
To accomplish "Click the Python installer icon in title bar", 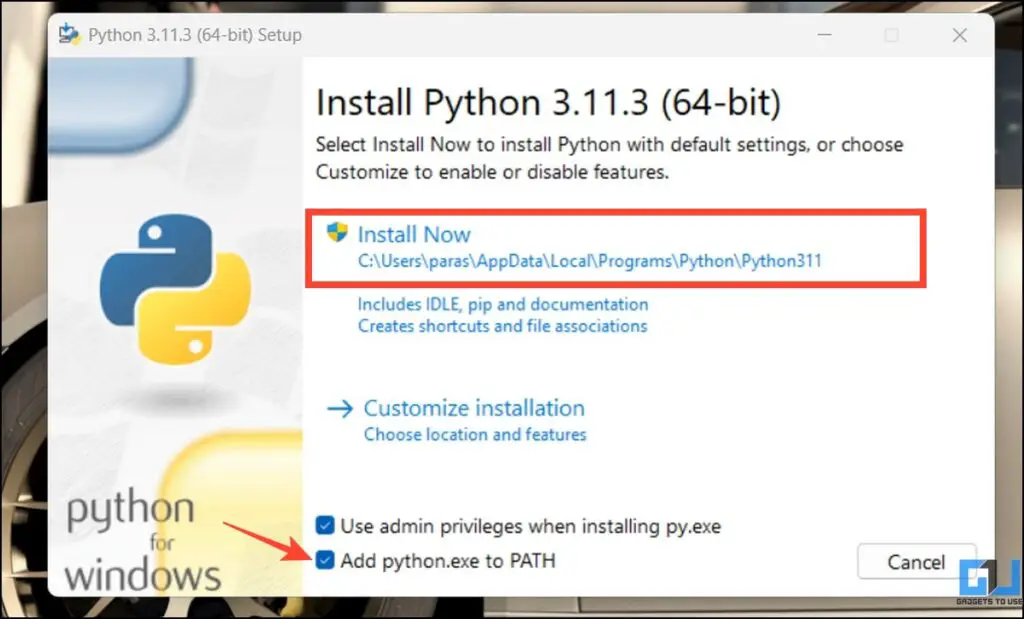I will click(x=69, y=34).
